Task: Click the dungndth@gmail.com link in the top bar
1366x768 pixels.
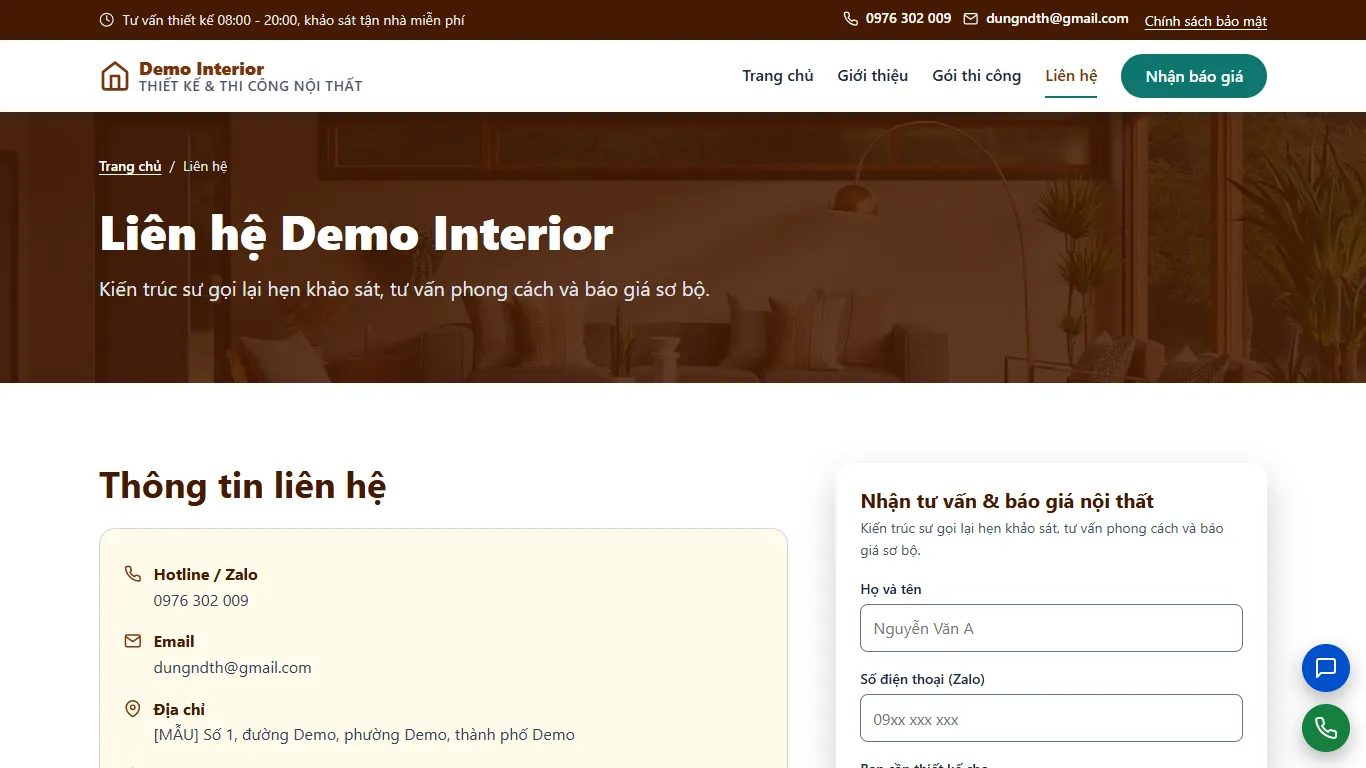Action: (1057, 19)
